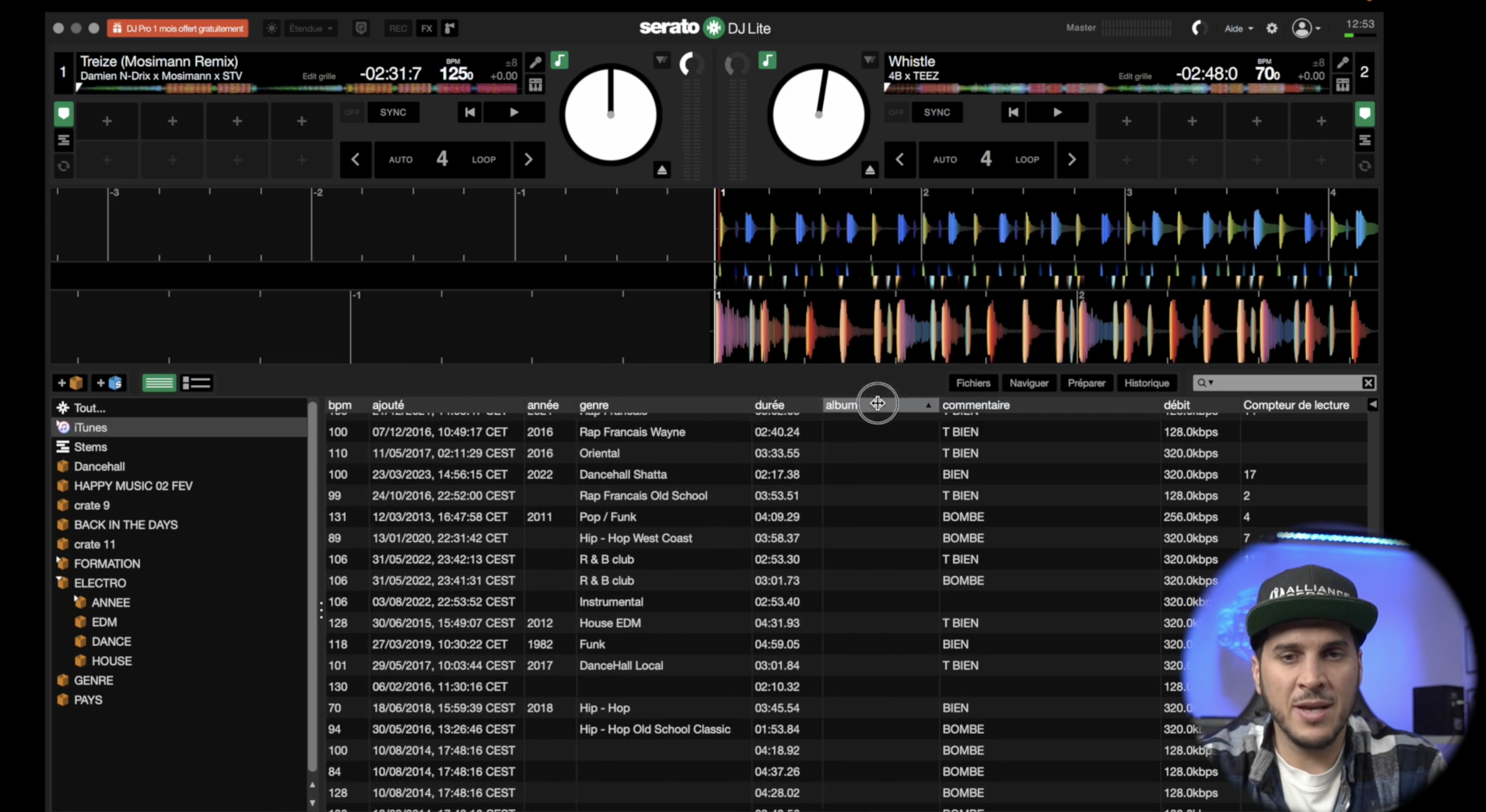Enable SYNC on deck 1
Image resolution: width=1486 pixels, height=812 pixels.
pyautogui.click(x=393, y=112)
